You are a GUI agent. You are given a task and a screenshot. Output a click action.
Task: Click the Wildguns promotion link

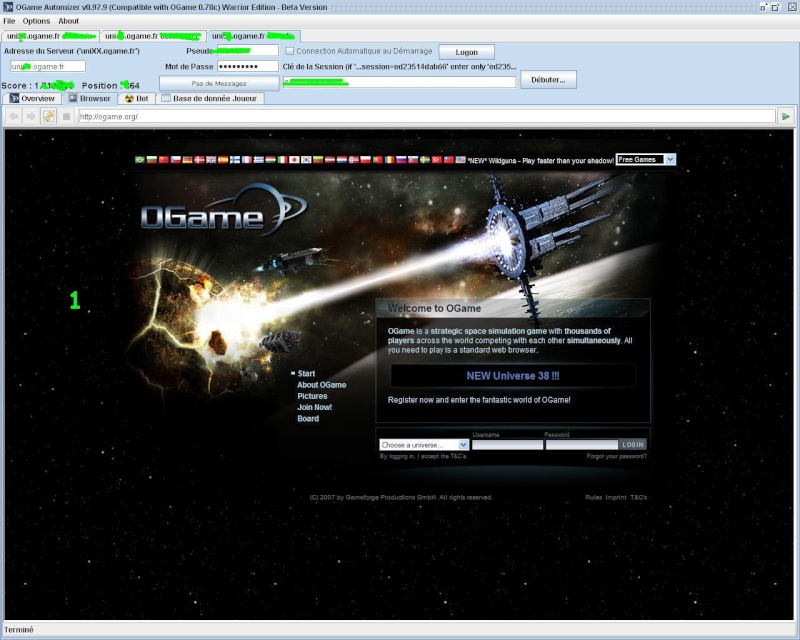pos(541,160)
